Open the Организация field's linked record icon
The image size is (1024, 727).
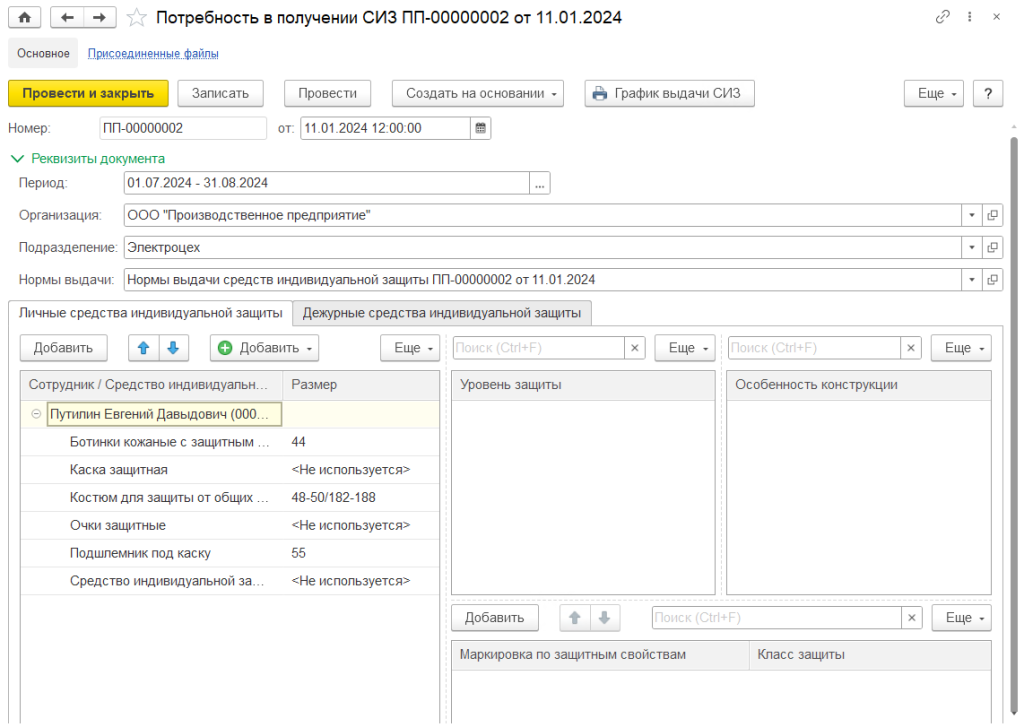992,215
